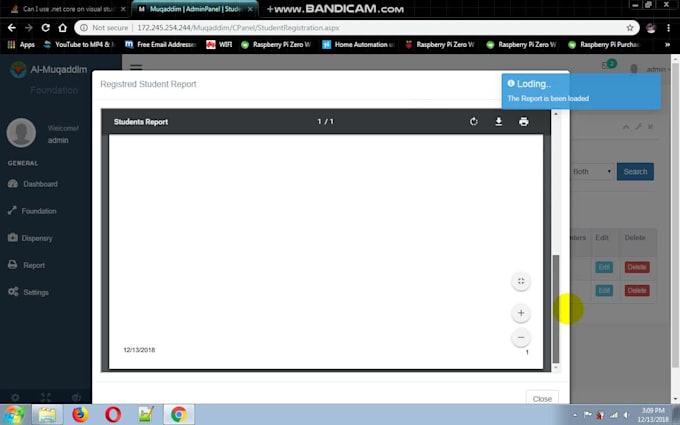Viewport: 680px width, 425px height.
Task: Open File Explorer from the taskbar
Action: pyautogui.click(x=47, y=415)
